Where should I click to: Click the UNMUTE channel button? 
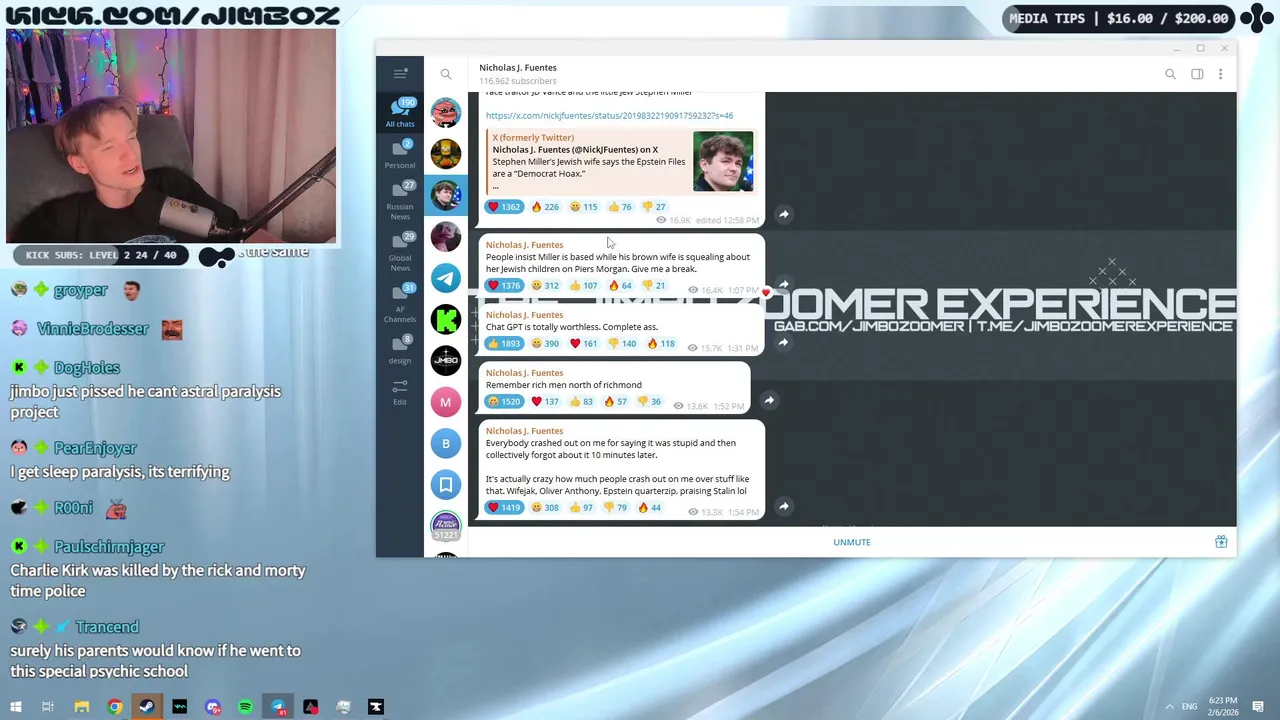click(852, 542)
